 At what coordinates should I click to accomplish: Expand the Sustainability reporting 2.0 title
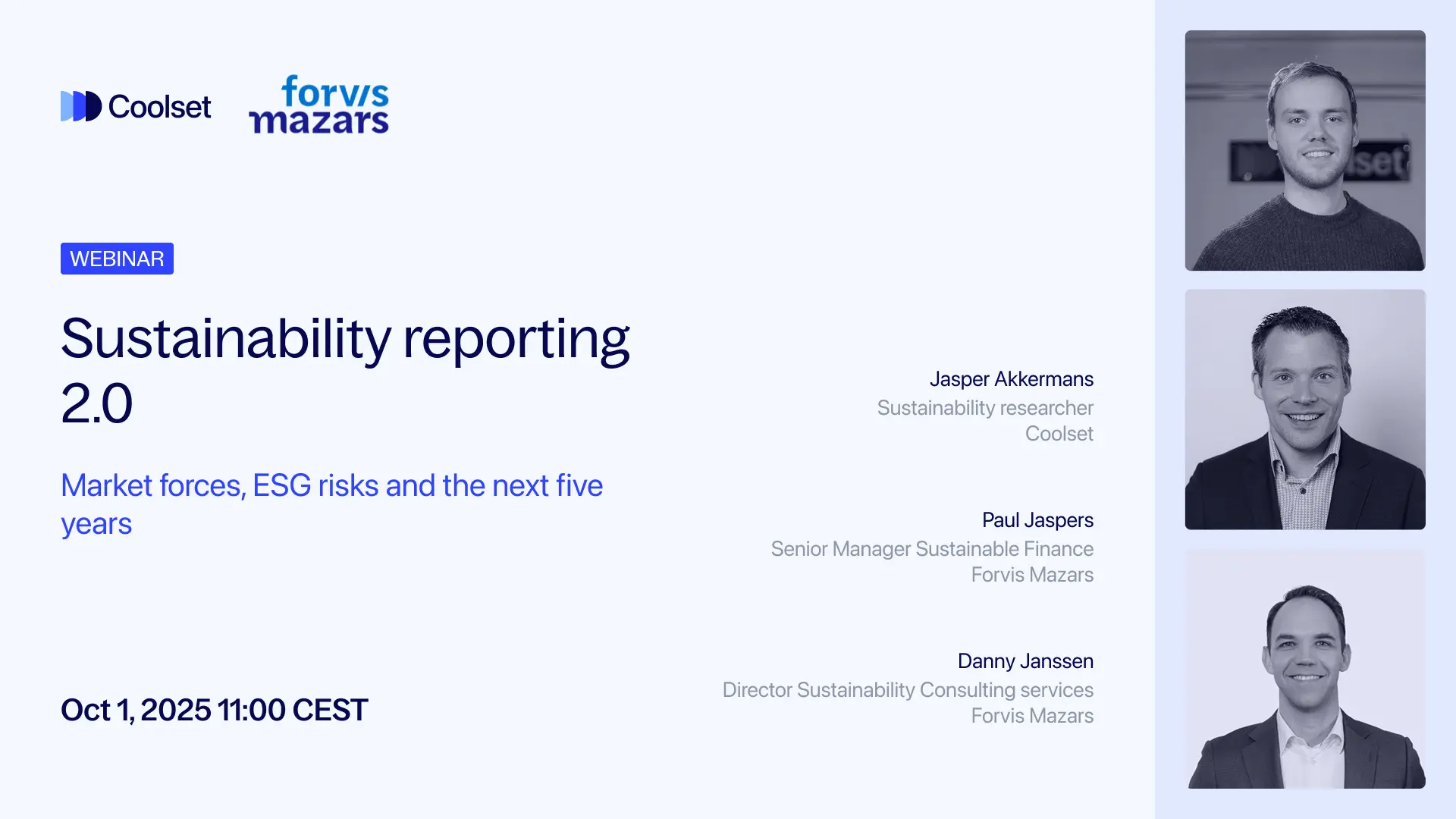[345, 368]
